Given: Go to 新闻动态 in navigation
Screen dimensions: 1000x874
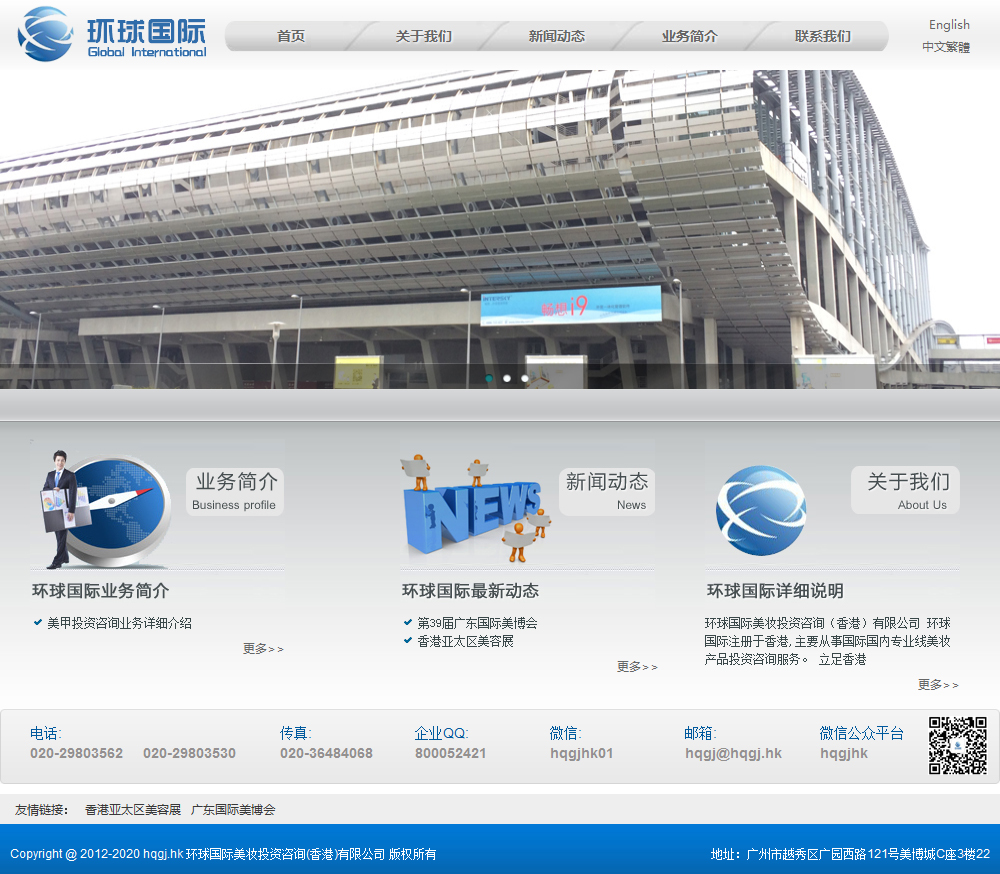Looking at the screenshot, I should click(556, 36).
